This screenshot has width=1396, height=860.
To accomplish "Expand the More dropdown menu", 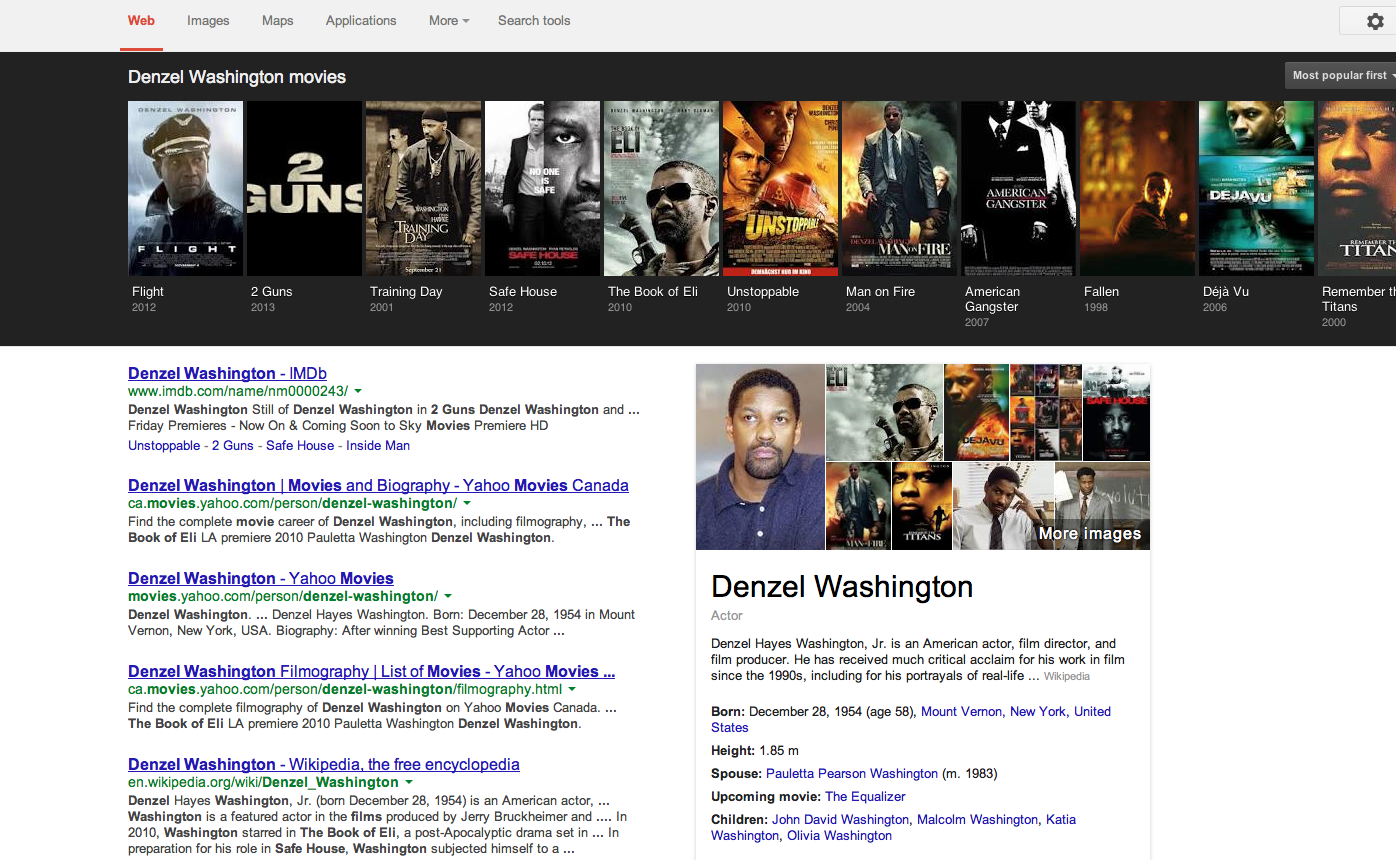I will pyautogui.click(x=449, y=20).
